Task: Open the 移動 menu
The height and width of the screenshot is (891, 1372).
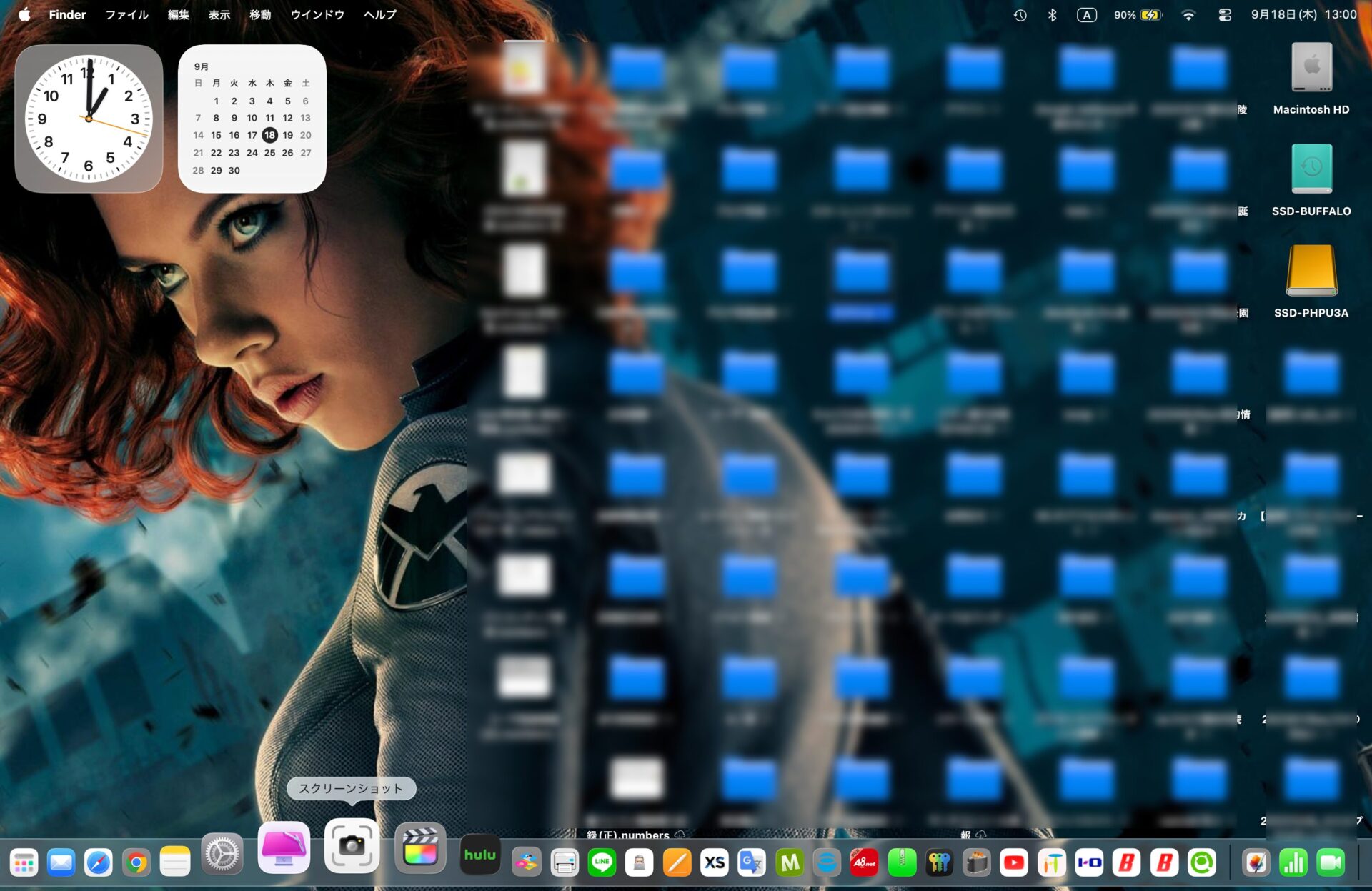Action: coord(260,14)
